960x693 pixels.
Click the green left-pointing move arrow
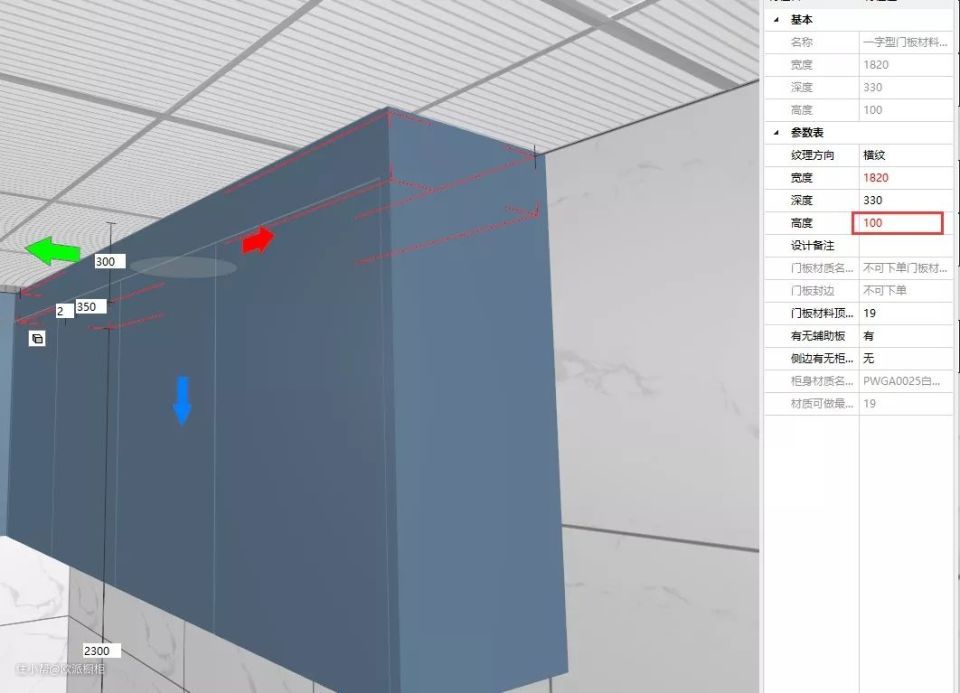tap(50, 251)
